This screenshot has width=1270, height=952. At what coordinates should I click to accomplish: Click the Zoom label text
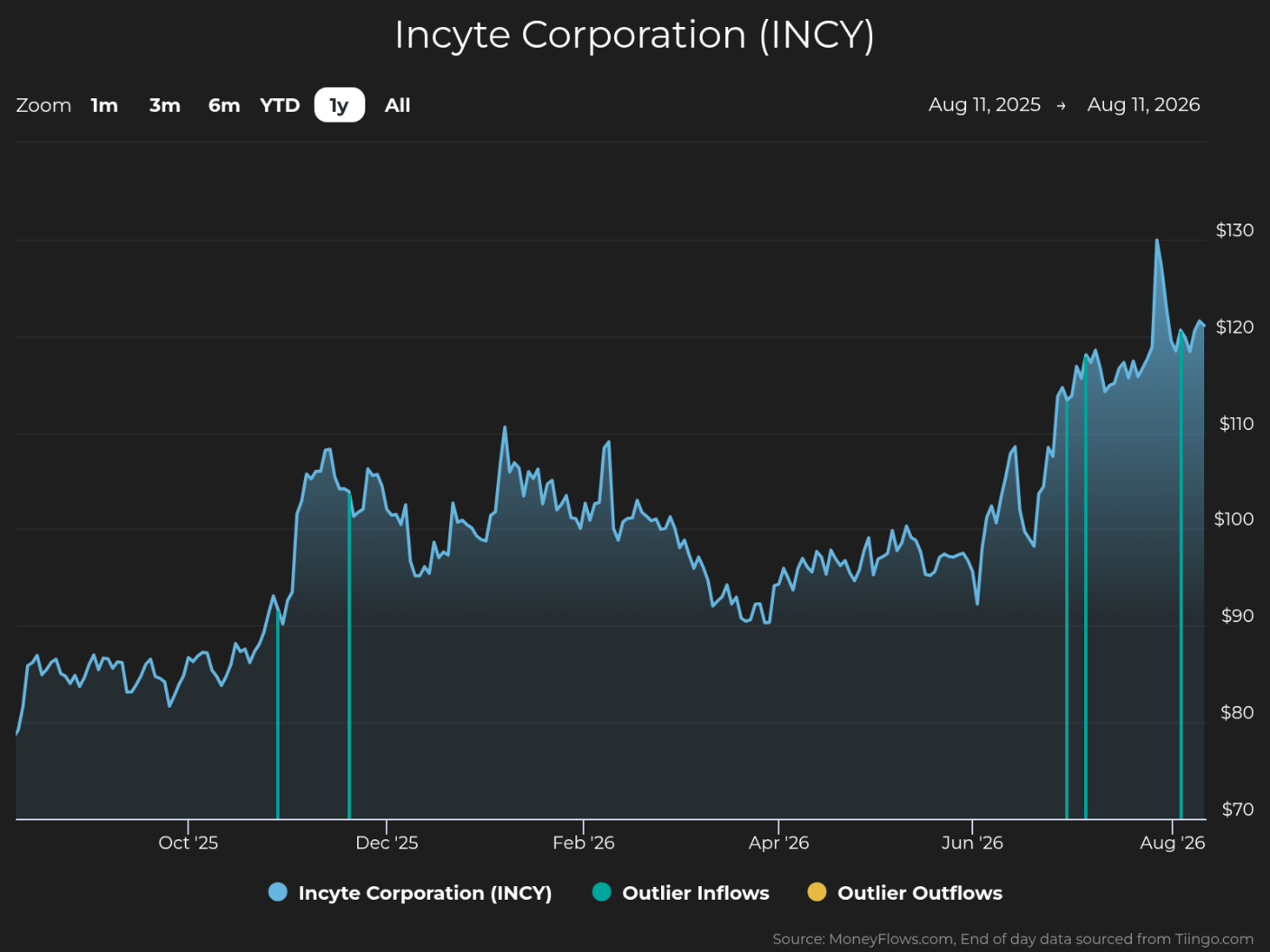pos(43,105)
